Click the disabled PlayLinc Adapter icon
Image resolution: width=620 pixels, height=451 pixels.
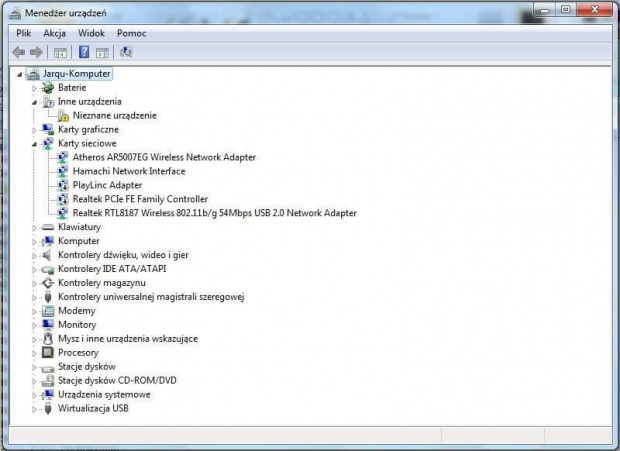pos(63,185)
